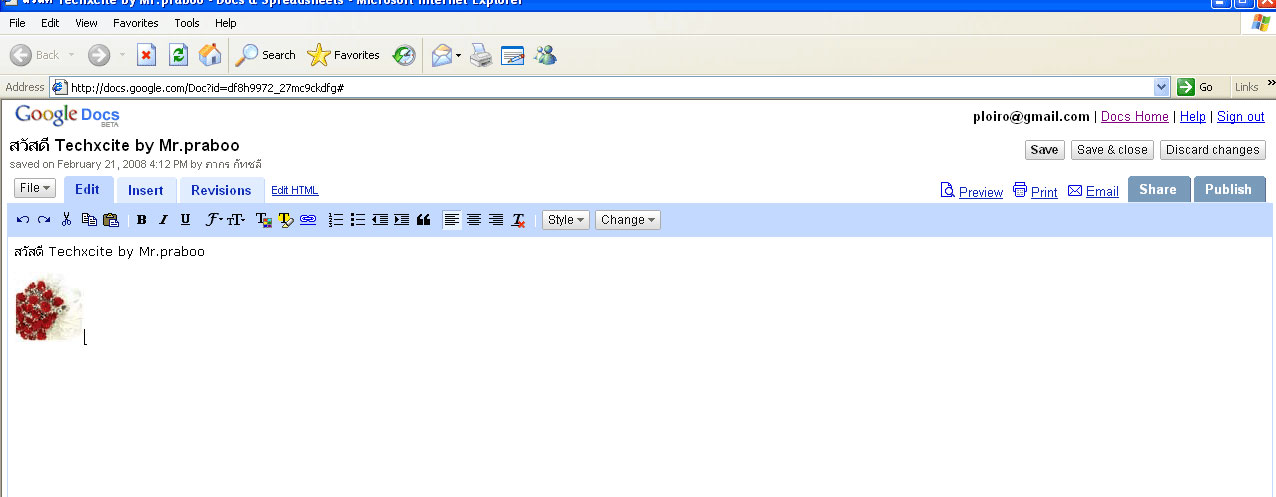Click the browser Home icon
Viewport: 1276px width, 497px height.
pos(210,55)
